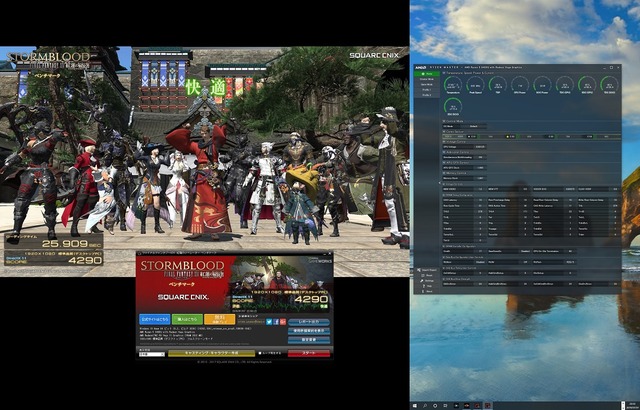Image resolution: width=640 pixels, height=410 pixels.
Task: Click the Peak Speed gauge in Ryzen Master
Action: click(x=476, y=85)
